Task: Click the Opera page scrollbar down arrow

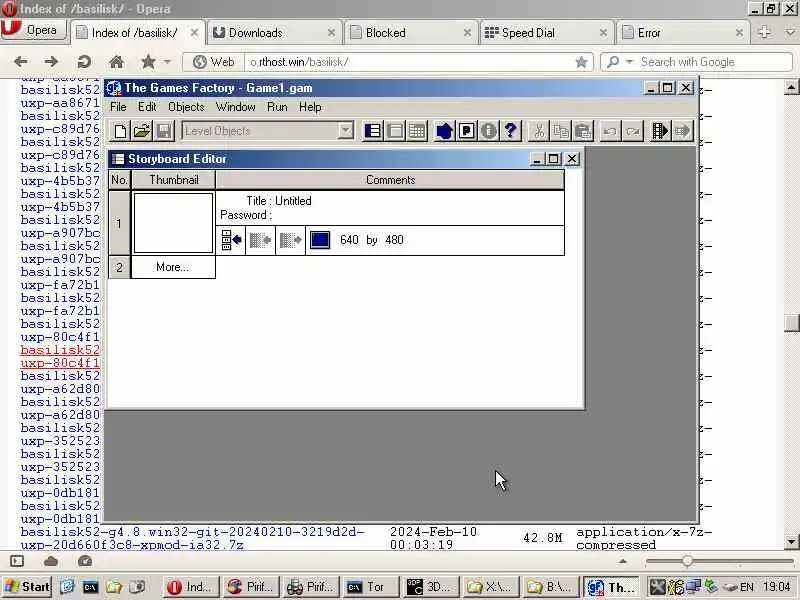Action: [x=791, y=541]
